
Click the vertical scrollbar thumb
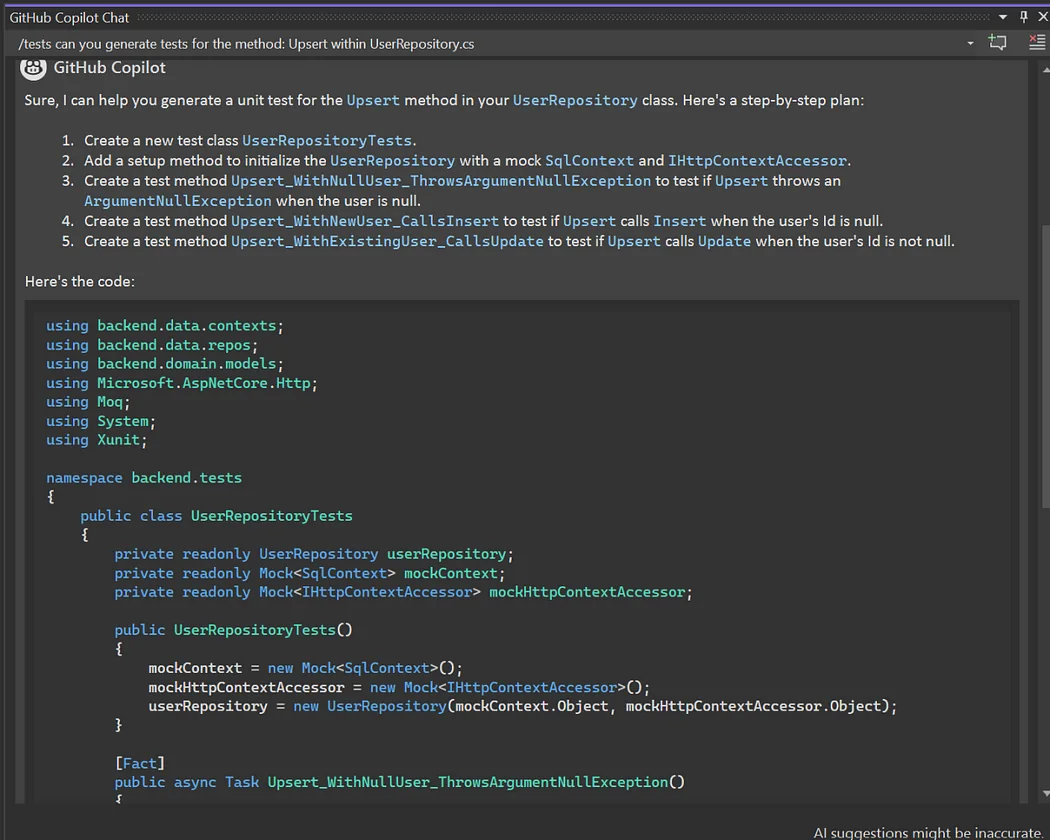[x=1045, y=366]
